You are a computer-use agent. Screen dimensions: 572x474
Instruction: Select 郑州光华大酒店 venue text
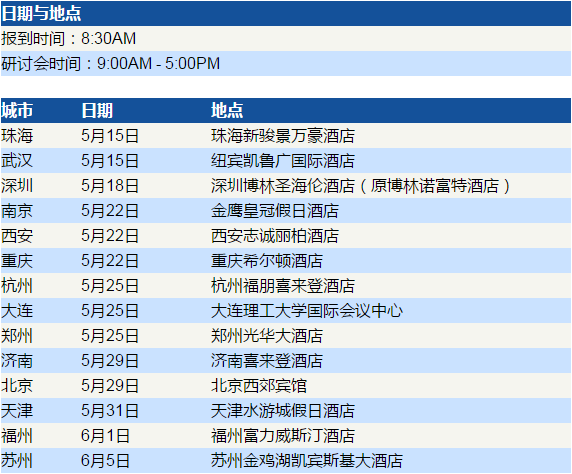267,336
